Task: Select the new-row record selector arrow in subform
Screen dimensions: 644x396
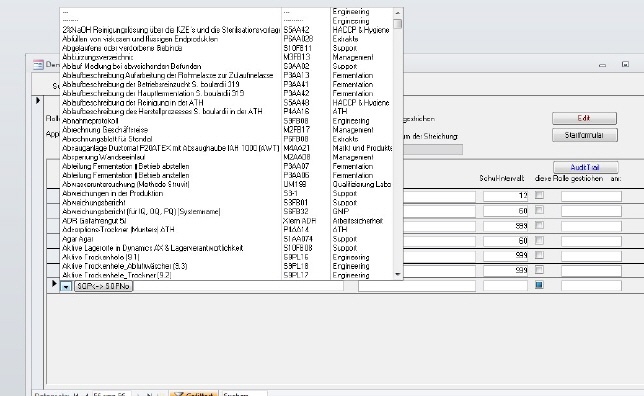Action: click(x=54, y=283)
